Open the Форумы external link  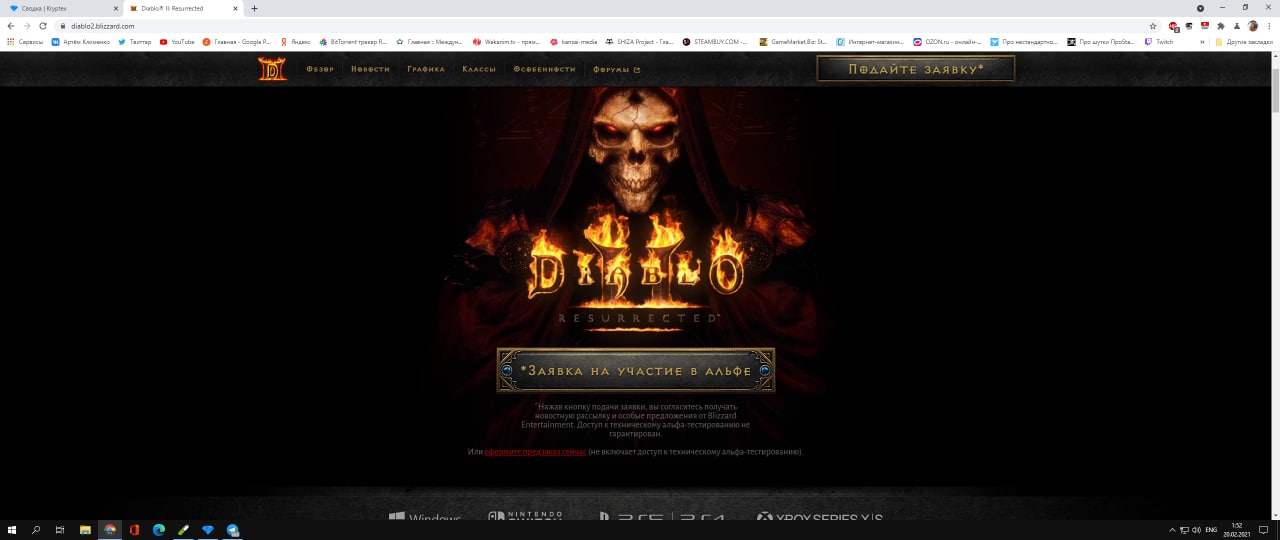616,69
